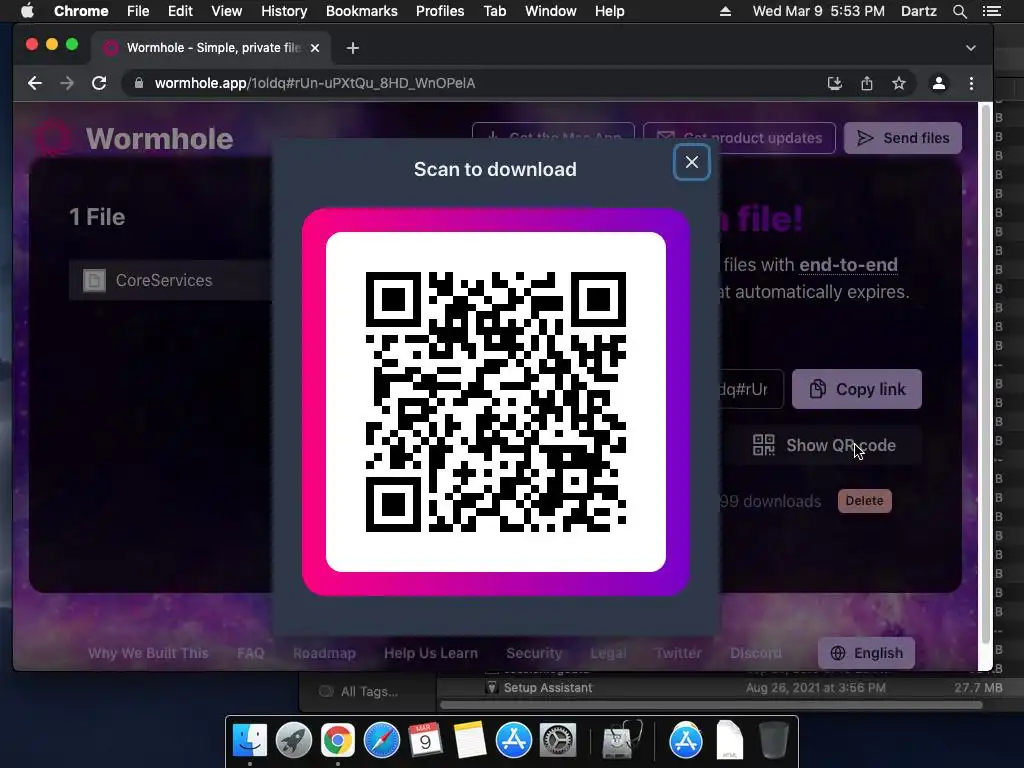Open the Legal footer link
Viewport: 1024px width, 768px height.
pyautogui.click(x=608, y=653)
